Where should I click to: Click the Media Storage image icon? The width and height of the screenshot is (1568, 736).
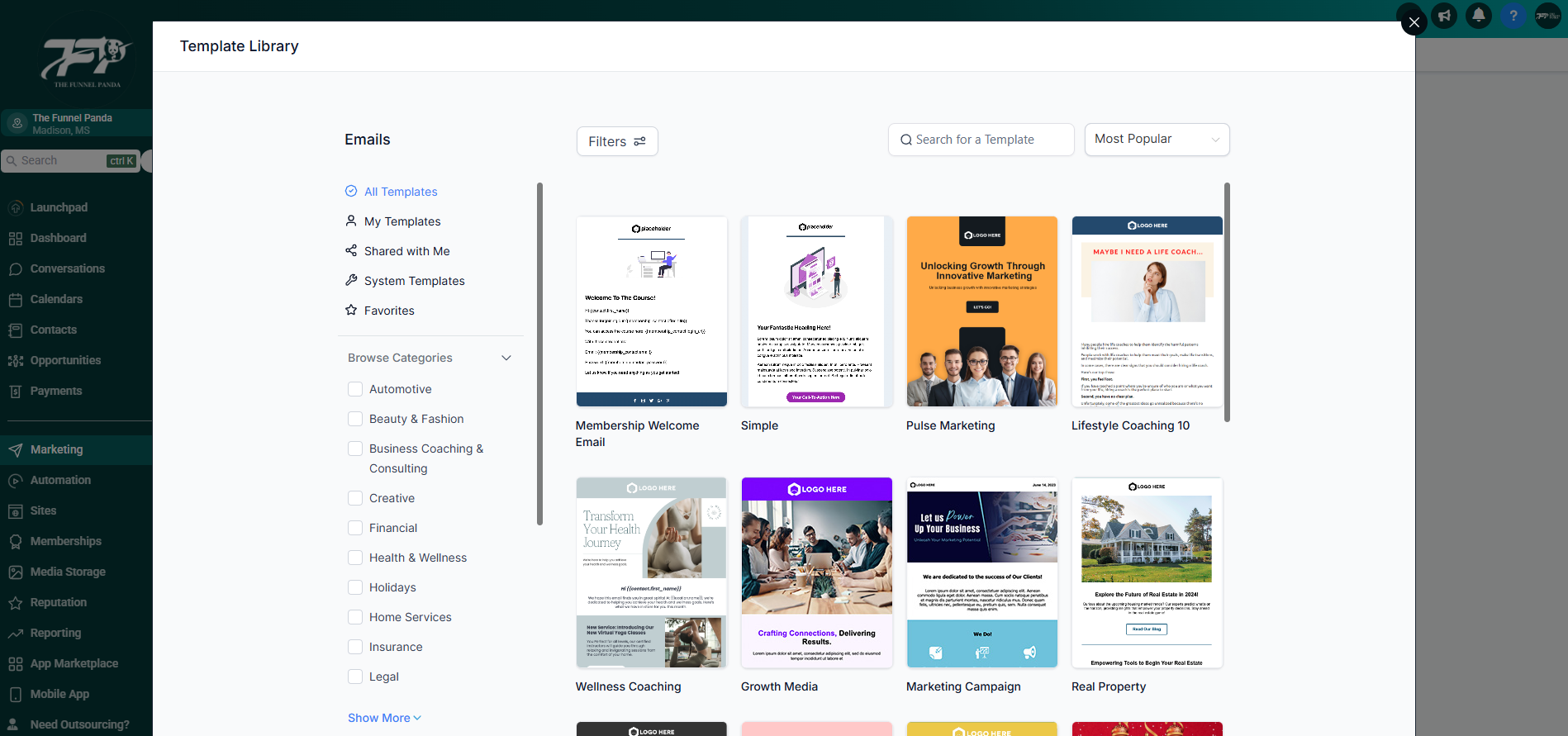(16, 572)
